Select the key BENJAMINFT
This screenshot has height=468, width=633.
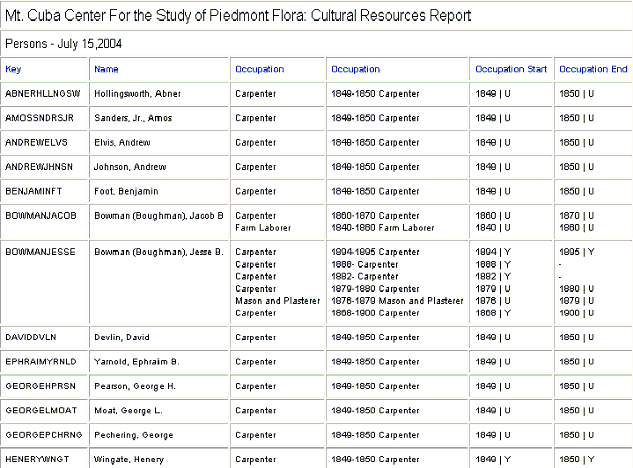34,191
